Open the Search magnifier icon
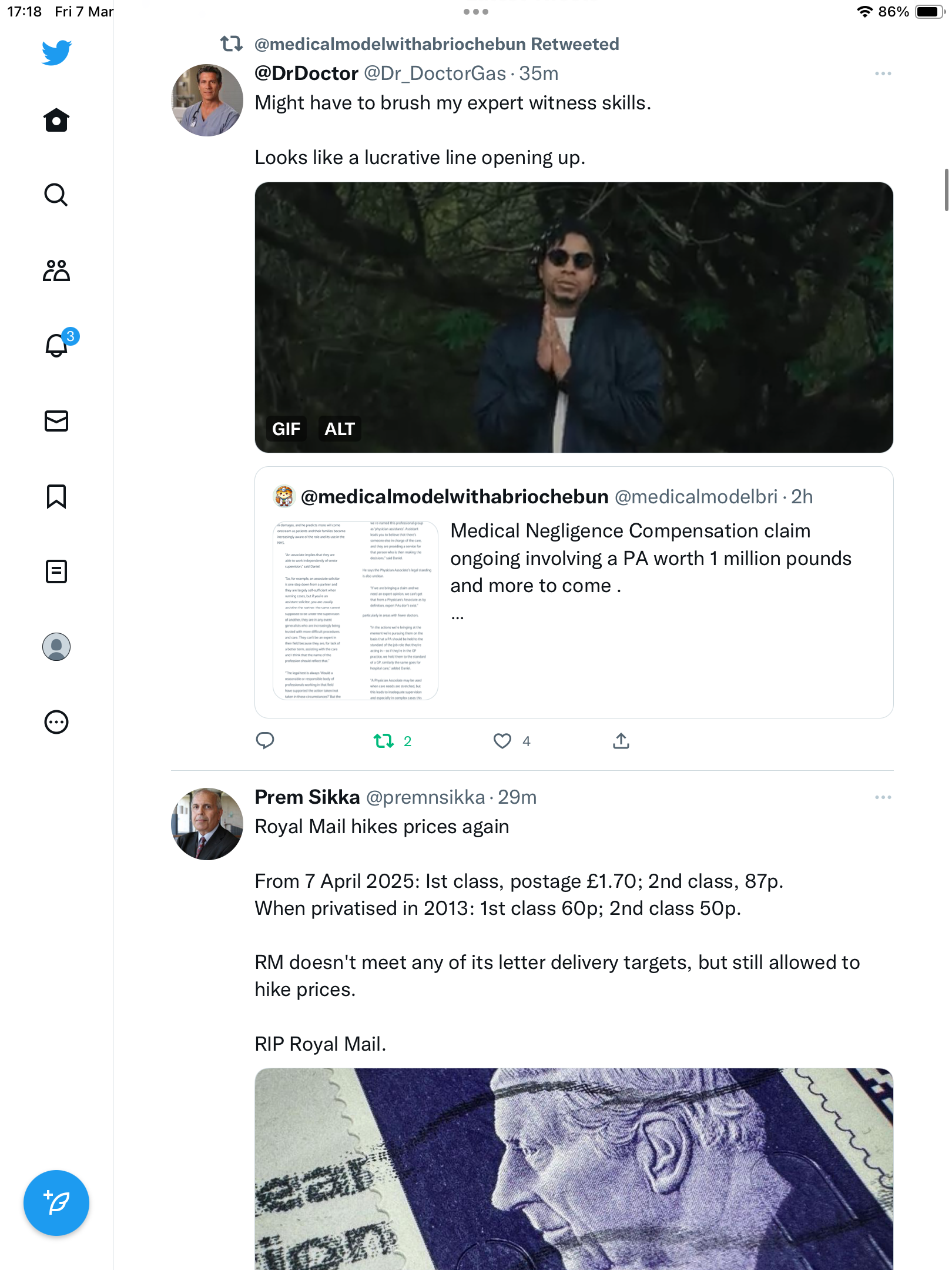This screenshot has width=952, height=1270. (56, 195)
